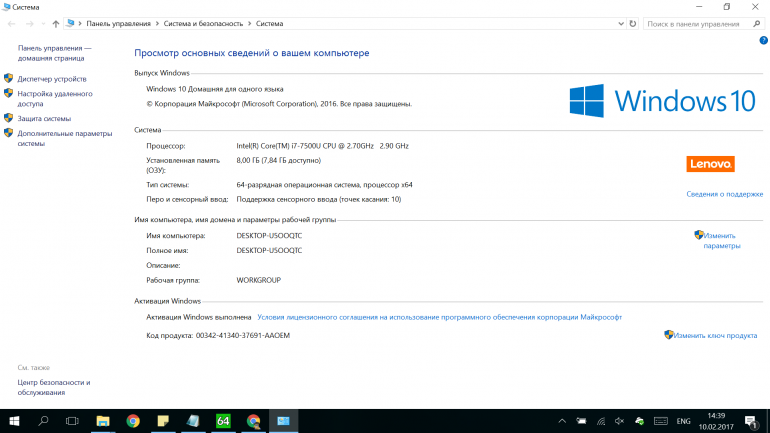770x433 pixels.
Task: Expand chevron after Панель управления breadcrumb
Action: tap(158, 24)
